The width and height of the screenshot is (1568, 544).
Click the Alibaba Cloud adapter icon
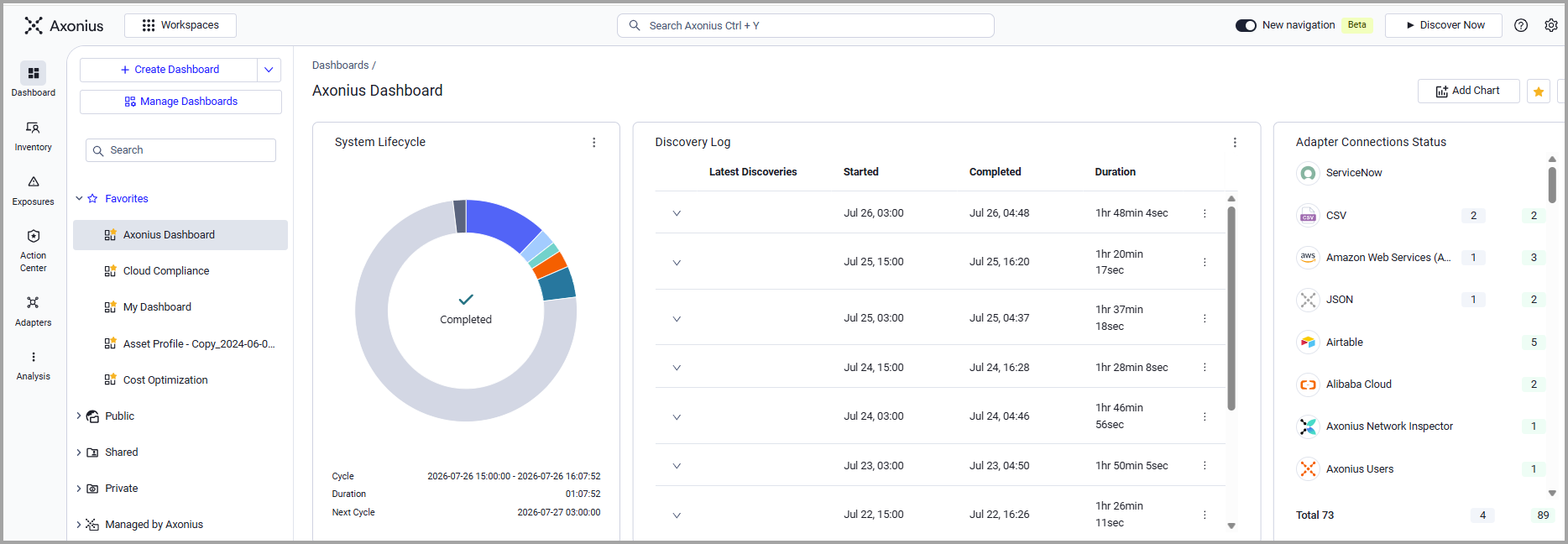coord(1308,384)
